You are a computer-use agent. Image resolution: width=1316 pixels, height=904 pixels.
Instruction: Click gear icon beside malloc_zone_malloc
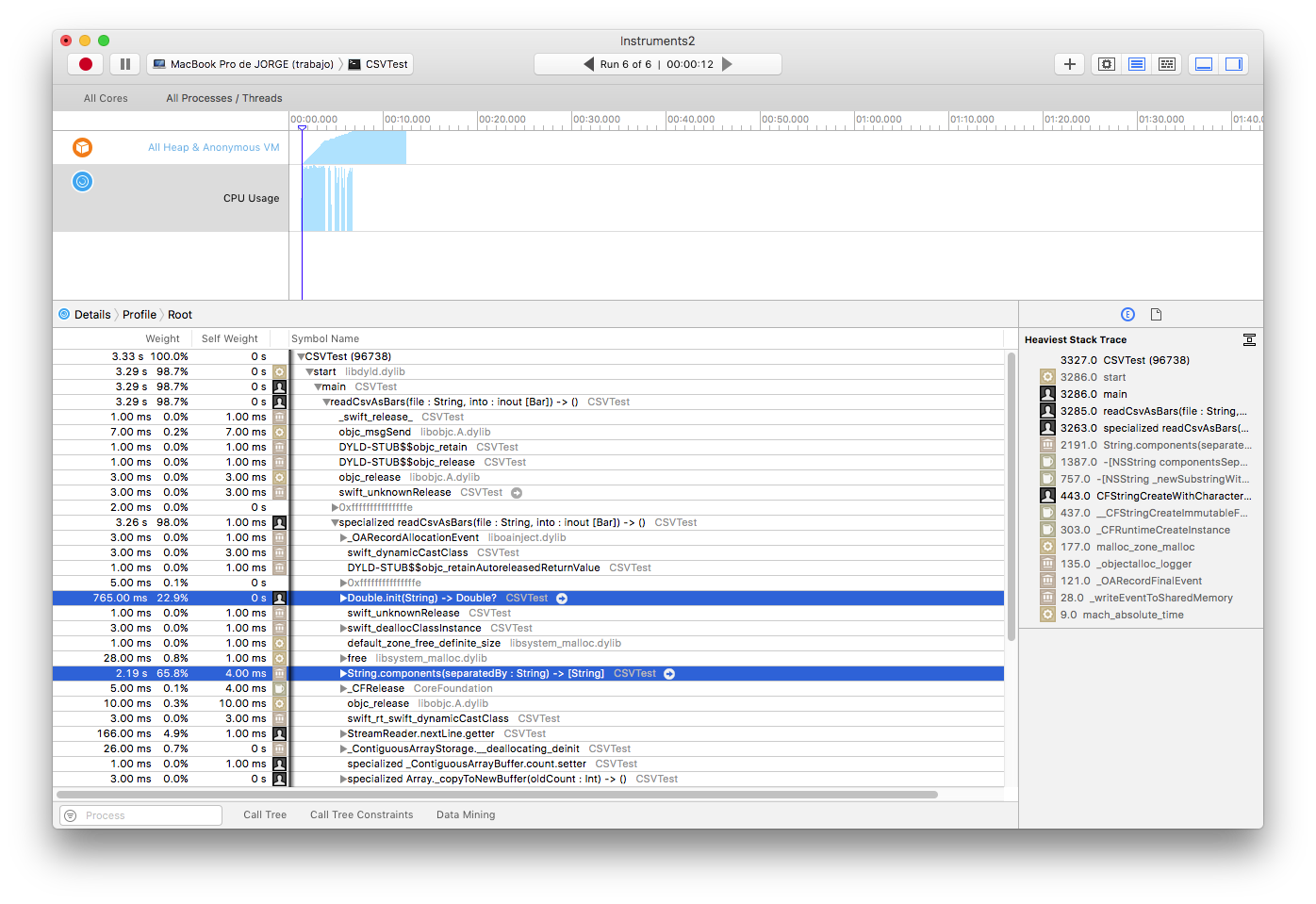(x=1047, y=547)
